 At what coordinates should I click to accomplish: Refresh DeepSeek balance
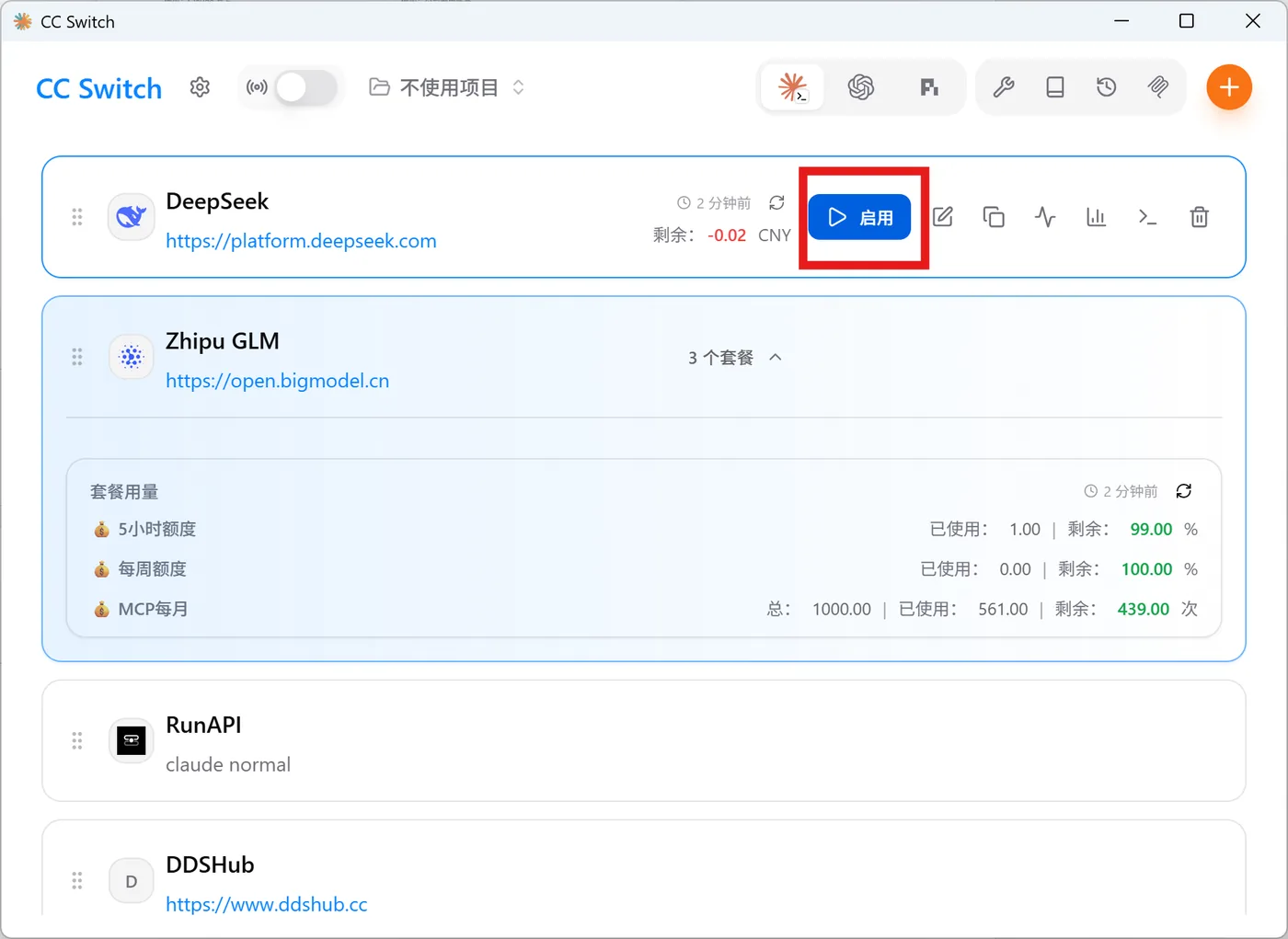[777, 202]
